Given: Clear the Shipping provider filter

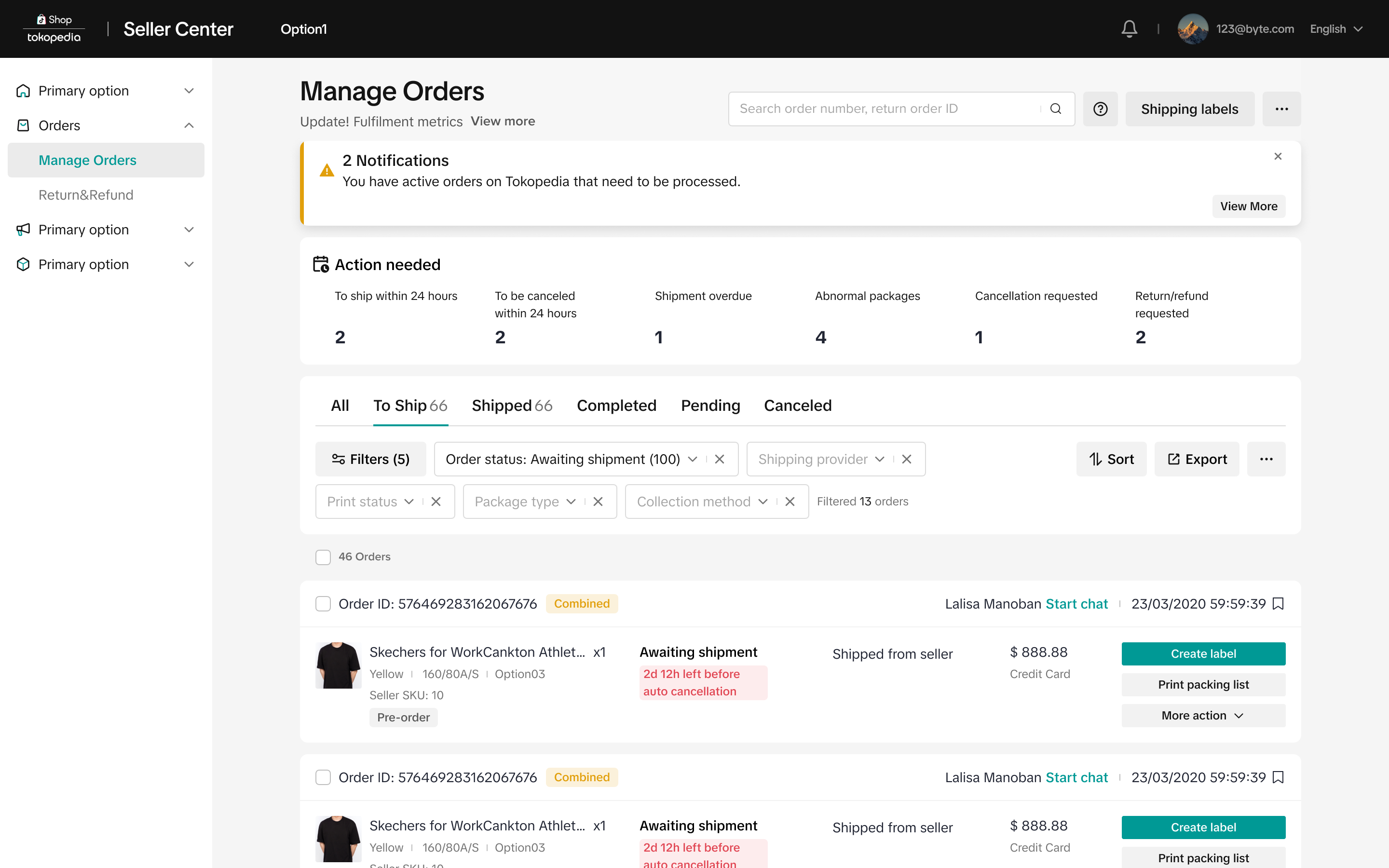Looking at the screenshot, I should 907,459.
